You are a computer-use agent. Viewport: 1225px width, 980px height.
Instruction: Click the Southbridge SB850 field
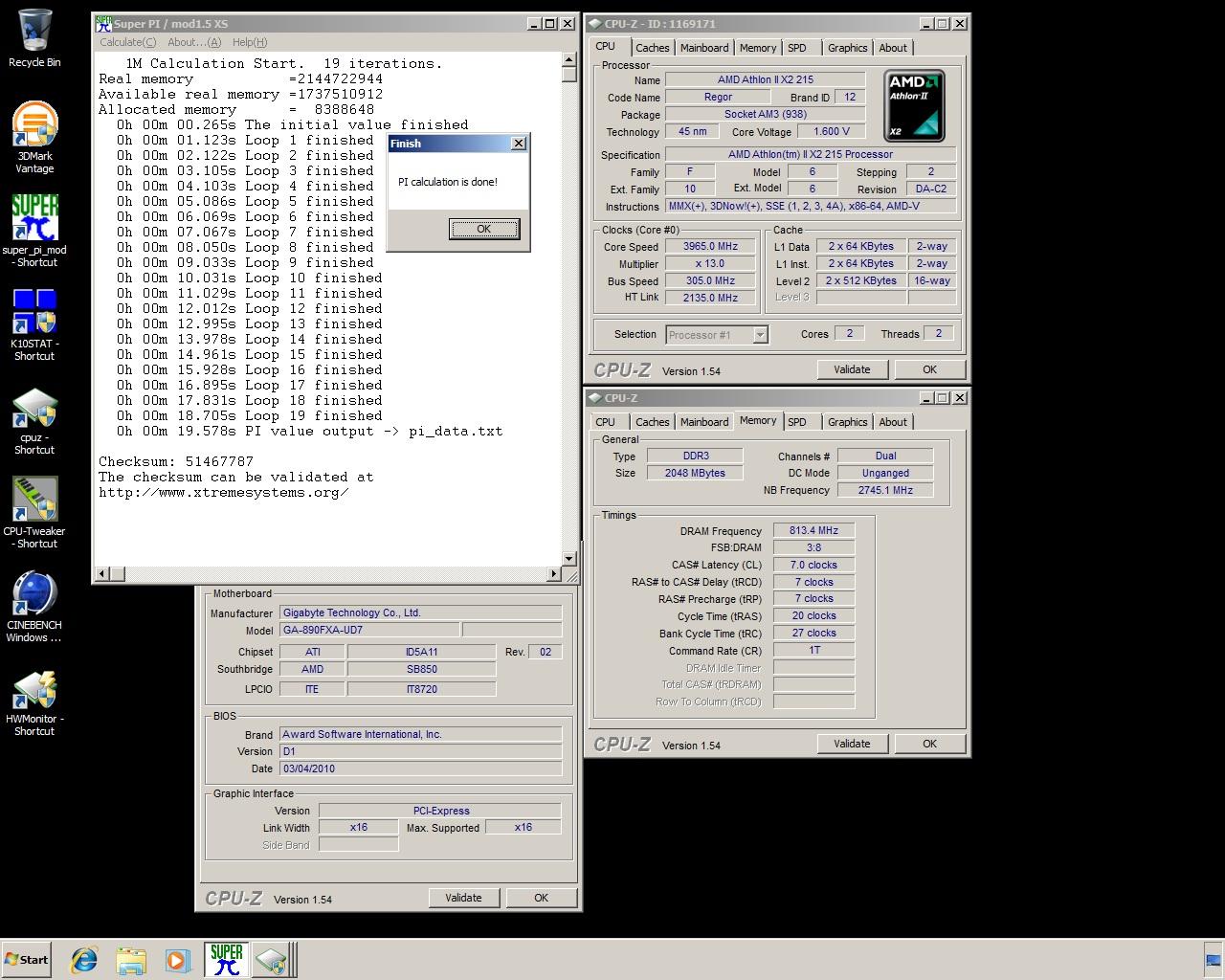tap(422, 669)
